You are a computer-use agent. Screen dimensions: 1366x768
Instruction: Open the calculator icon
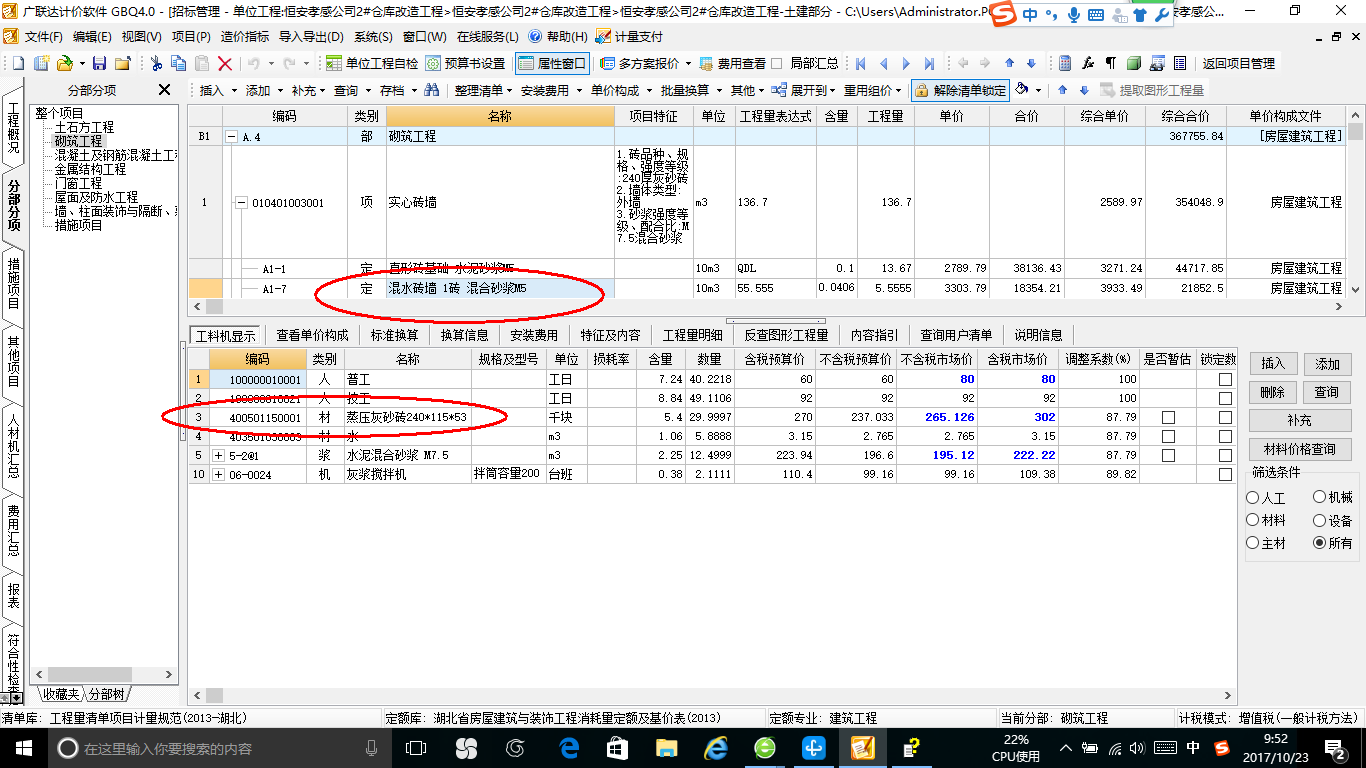1065,63
